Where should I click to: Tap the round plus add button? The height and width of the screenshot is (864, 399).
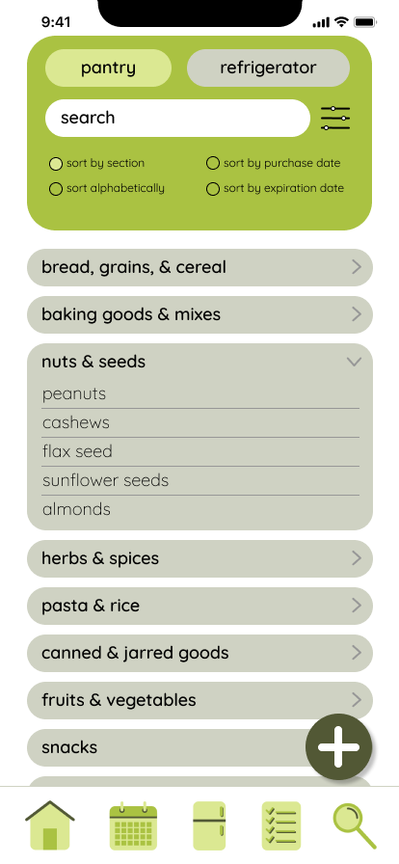click(x=339, y=747)
